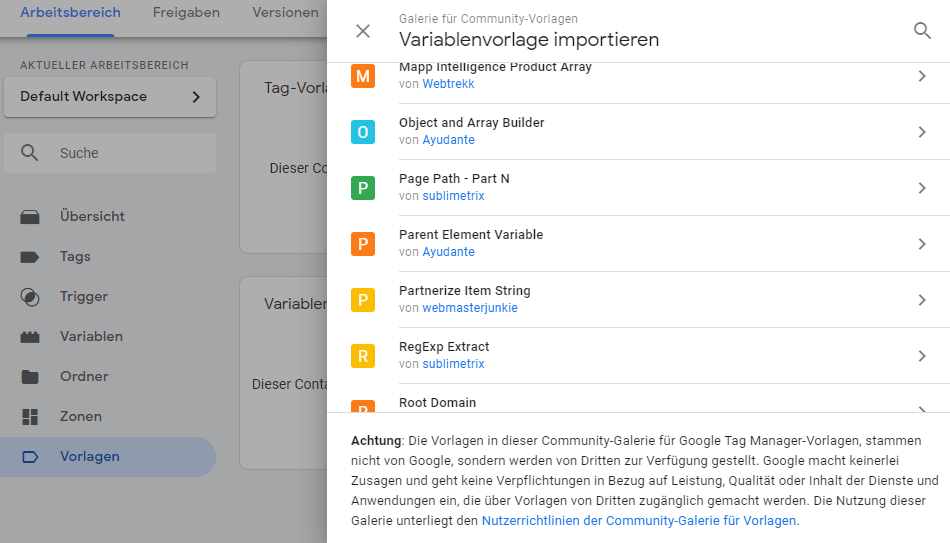Switch to the Freigaben tab
Screen dimensions: 950x543
(x=186, y=13)
